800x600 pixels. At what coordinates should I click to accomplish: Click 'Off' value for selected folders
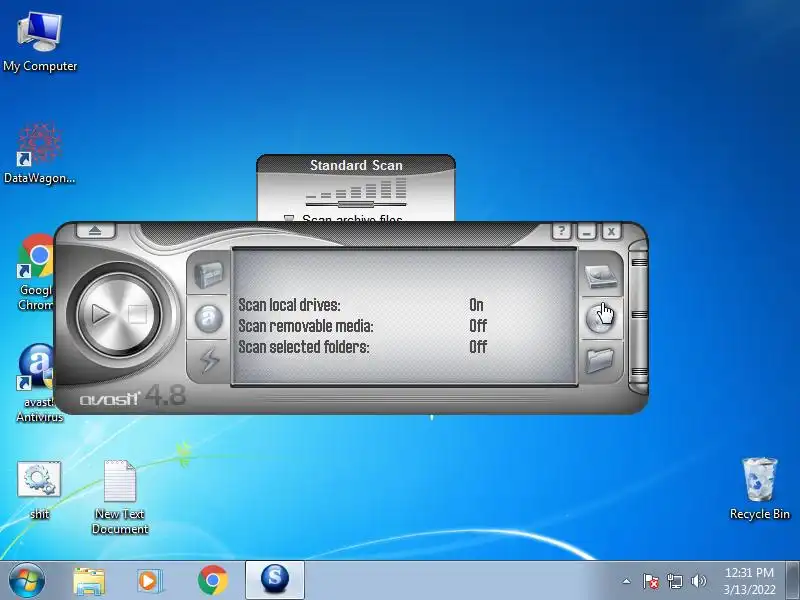[x=478, y=347]
